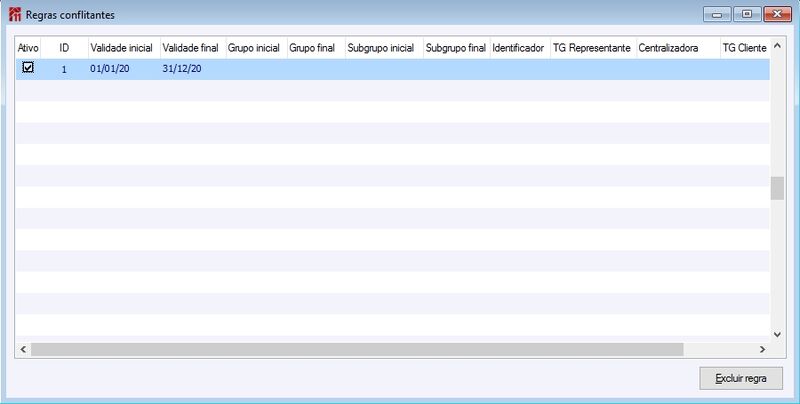Click the TG Representante column header
The image size is (800, 404).
pos(593,48)
